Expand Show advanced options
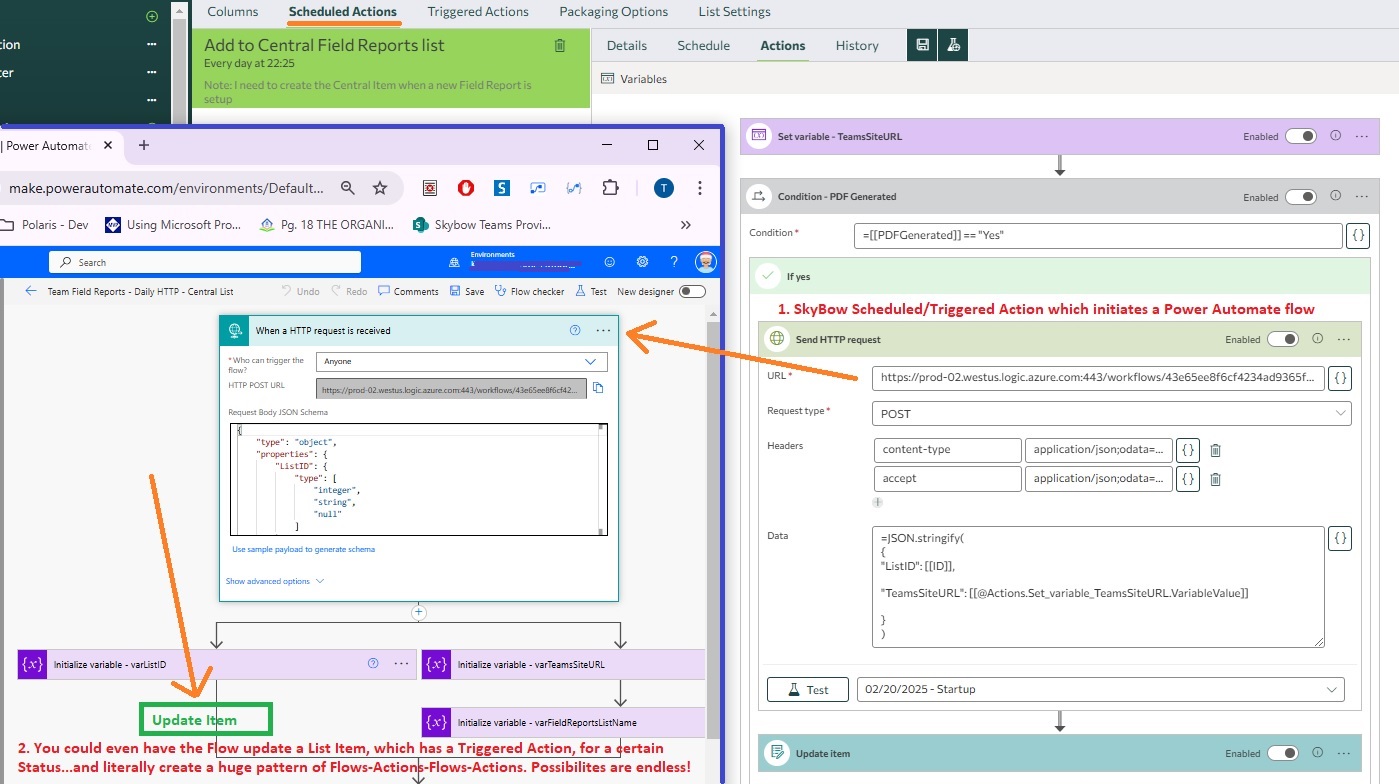This screenshot has height=784, width=1399. (274, 581)
